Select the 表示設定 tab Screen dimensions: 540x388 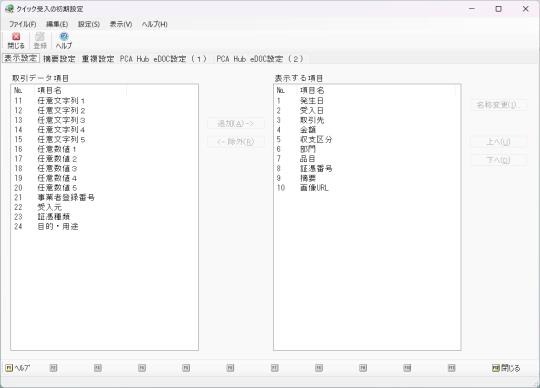21,58
